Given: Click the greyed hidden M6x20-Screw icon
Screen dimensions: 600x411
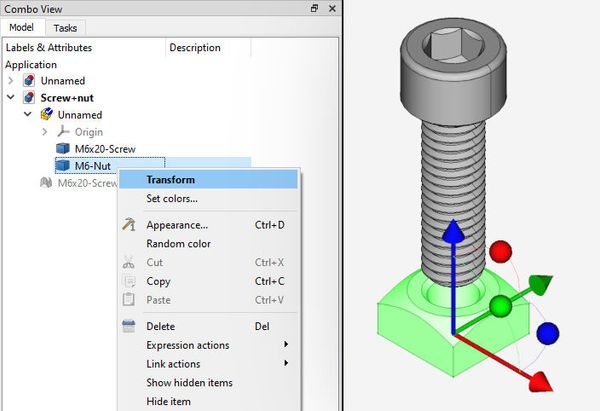Looking at the screenshot, I should tap(46, 183).
